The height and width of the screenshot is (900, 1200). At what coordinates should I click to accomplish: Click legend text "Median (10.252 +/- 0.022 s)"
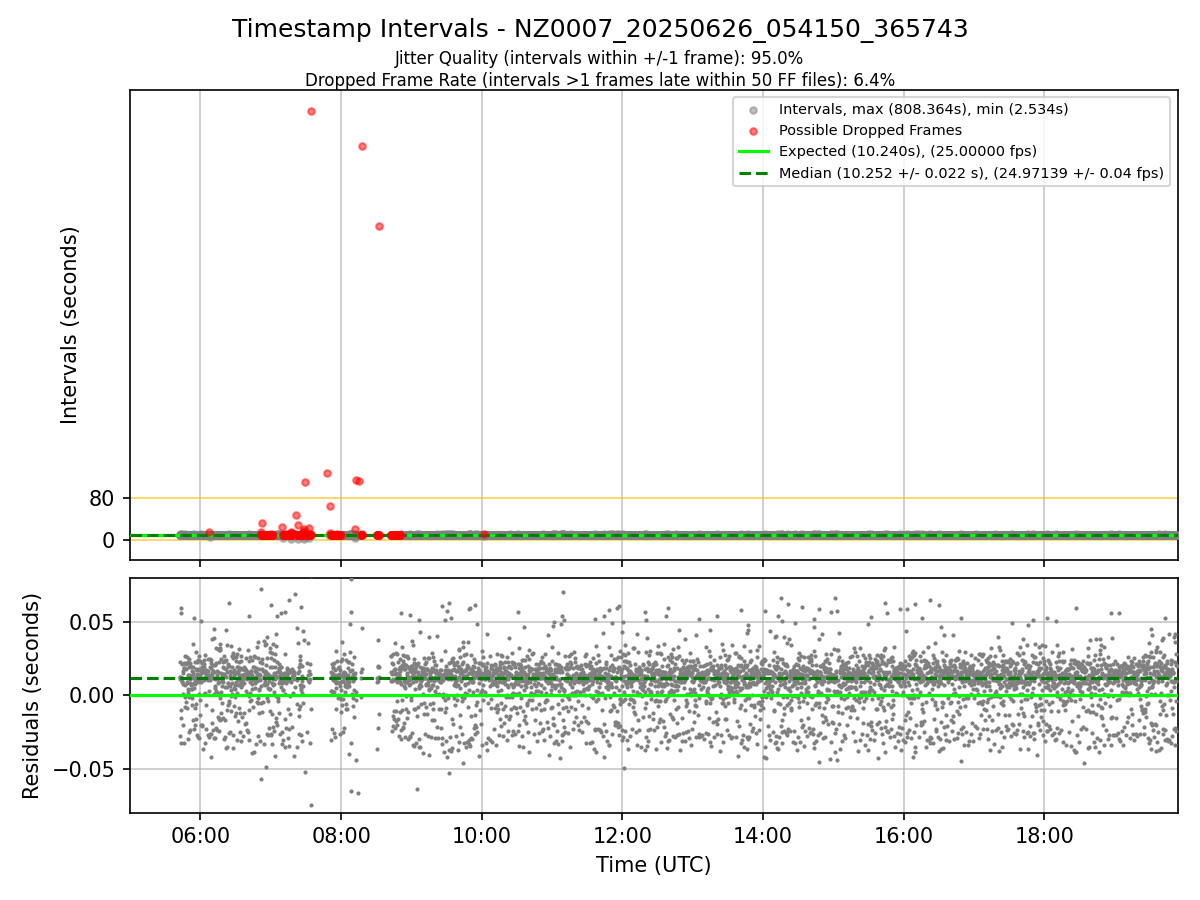pyautogui.click(x=880, y=173)
